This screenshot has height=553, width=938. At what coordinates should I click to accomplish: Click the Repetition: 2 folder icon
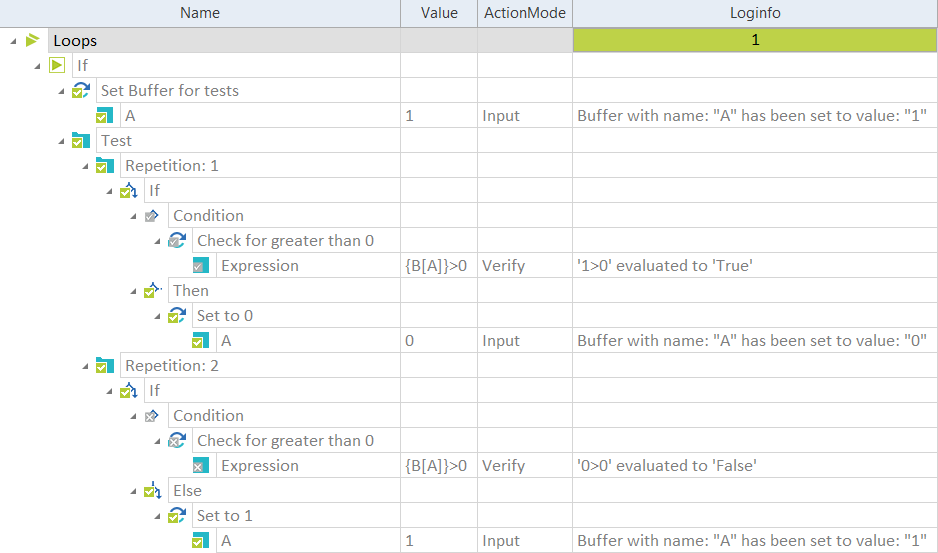click(x=105, y=366)
